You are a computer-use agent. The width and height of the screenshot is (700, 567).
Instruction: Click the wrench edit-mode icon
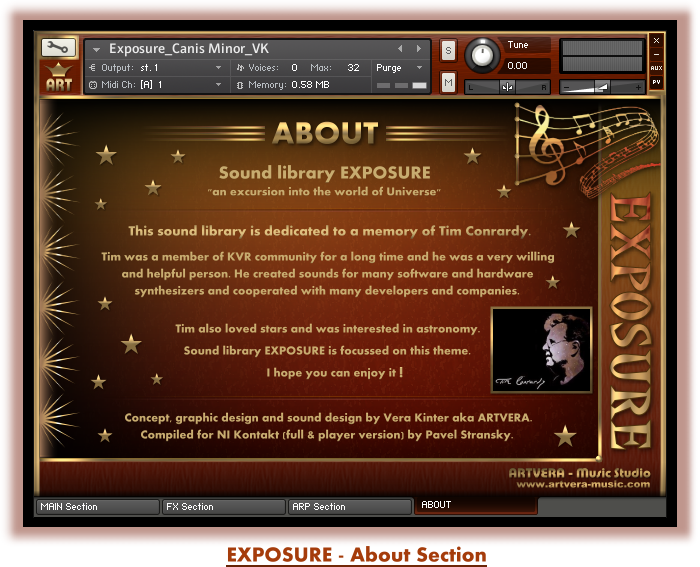(58, 47)
